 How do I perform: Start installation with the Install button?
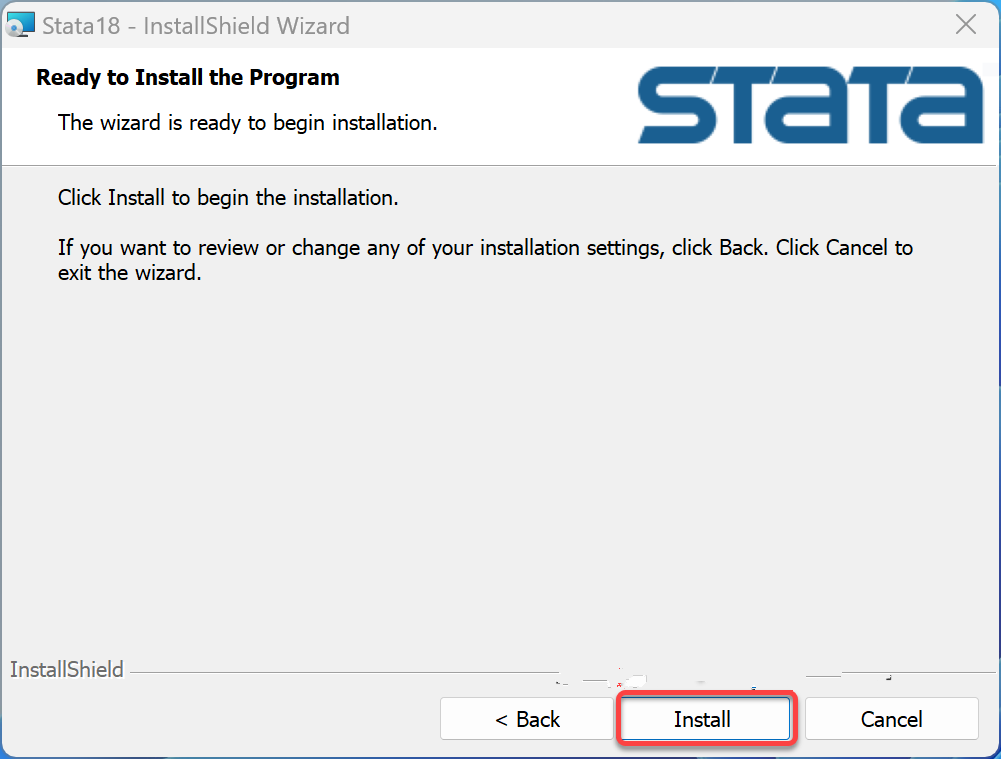coord(705,719)
